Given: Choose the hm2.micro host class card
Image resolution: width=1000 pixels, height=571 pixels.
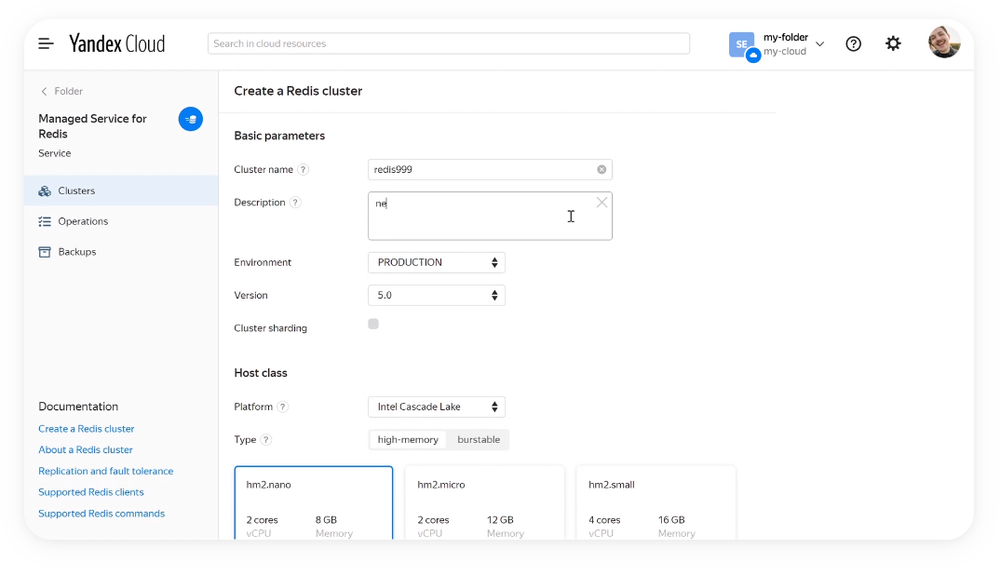Looking at the screenshot, I should [x=484, y=503].
